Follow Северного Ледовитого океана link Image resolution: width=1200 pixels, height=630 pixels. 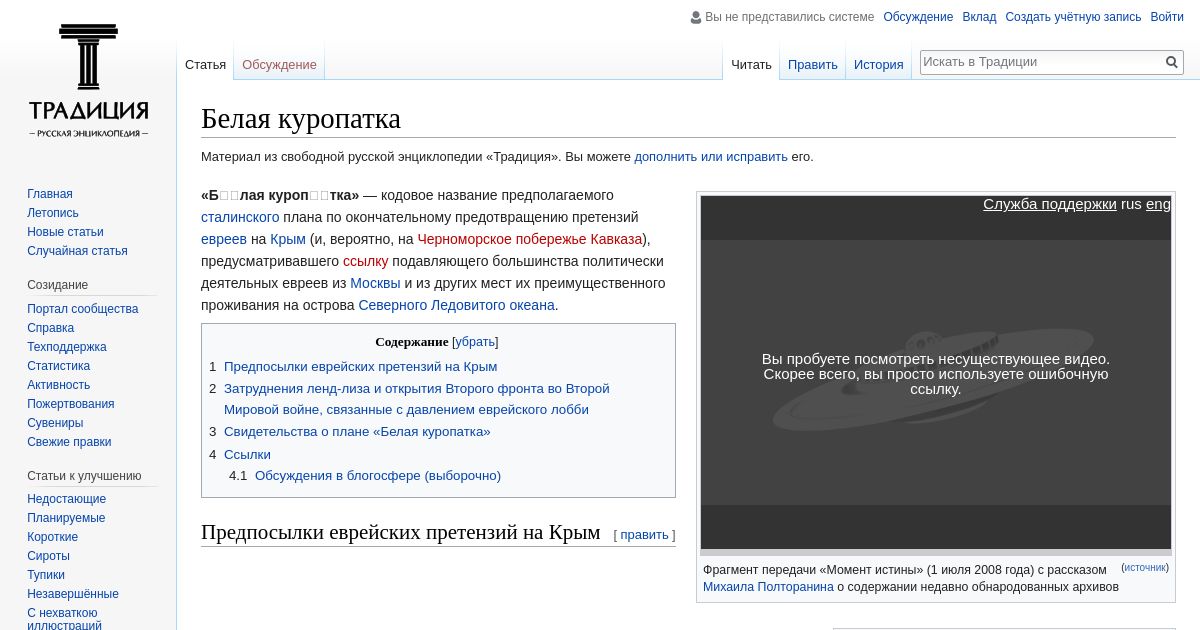[456, 305]
